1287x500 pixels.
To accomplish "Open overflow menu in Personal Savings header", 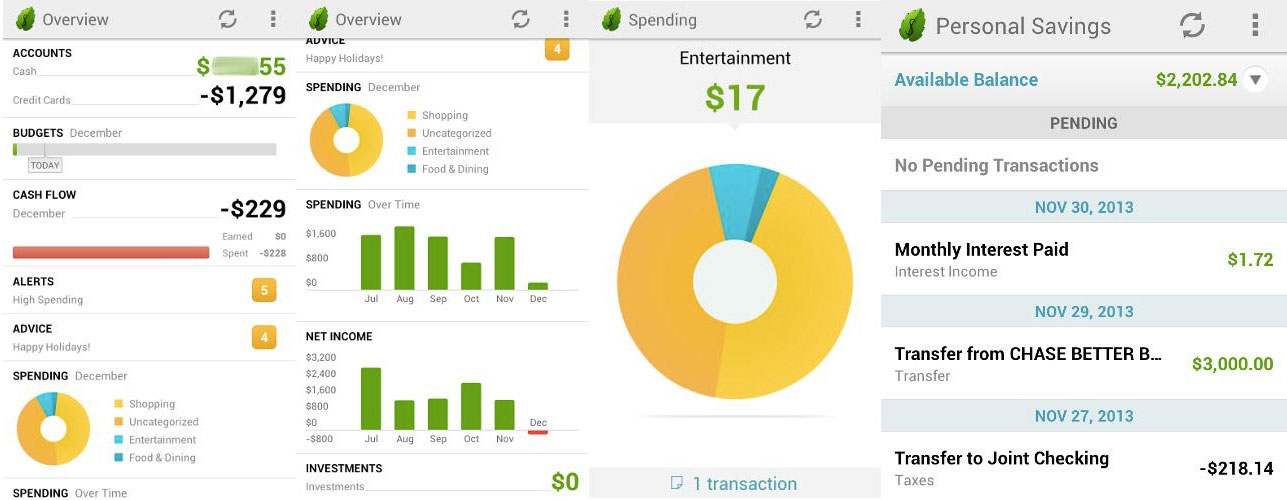I will [x=1255, y=26].
